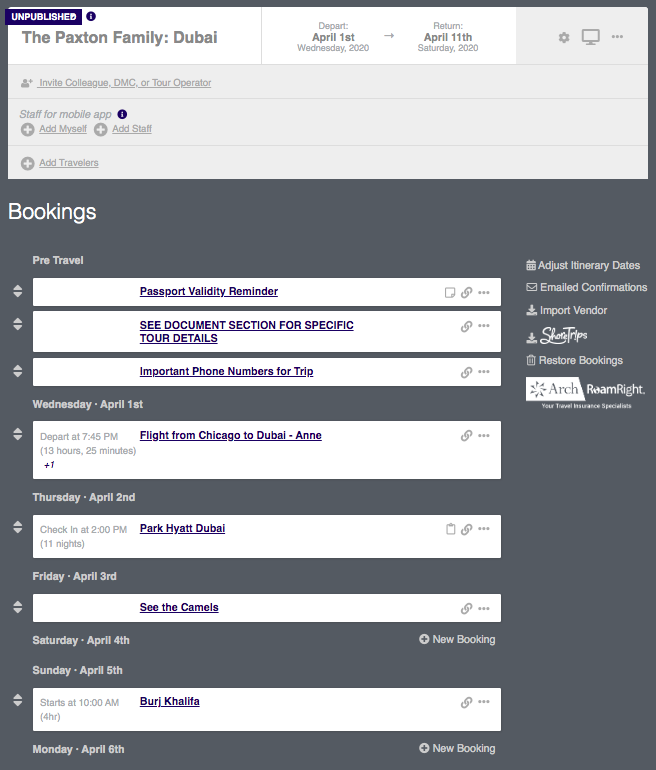Click the info icon beside UNPUBLISHED badge
This screenshot has height=770, width=656.
coord(91,16)
